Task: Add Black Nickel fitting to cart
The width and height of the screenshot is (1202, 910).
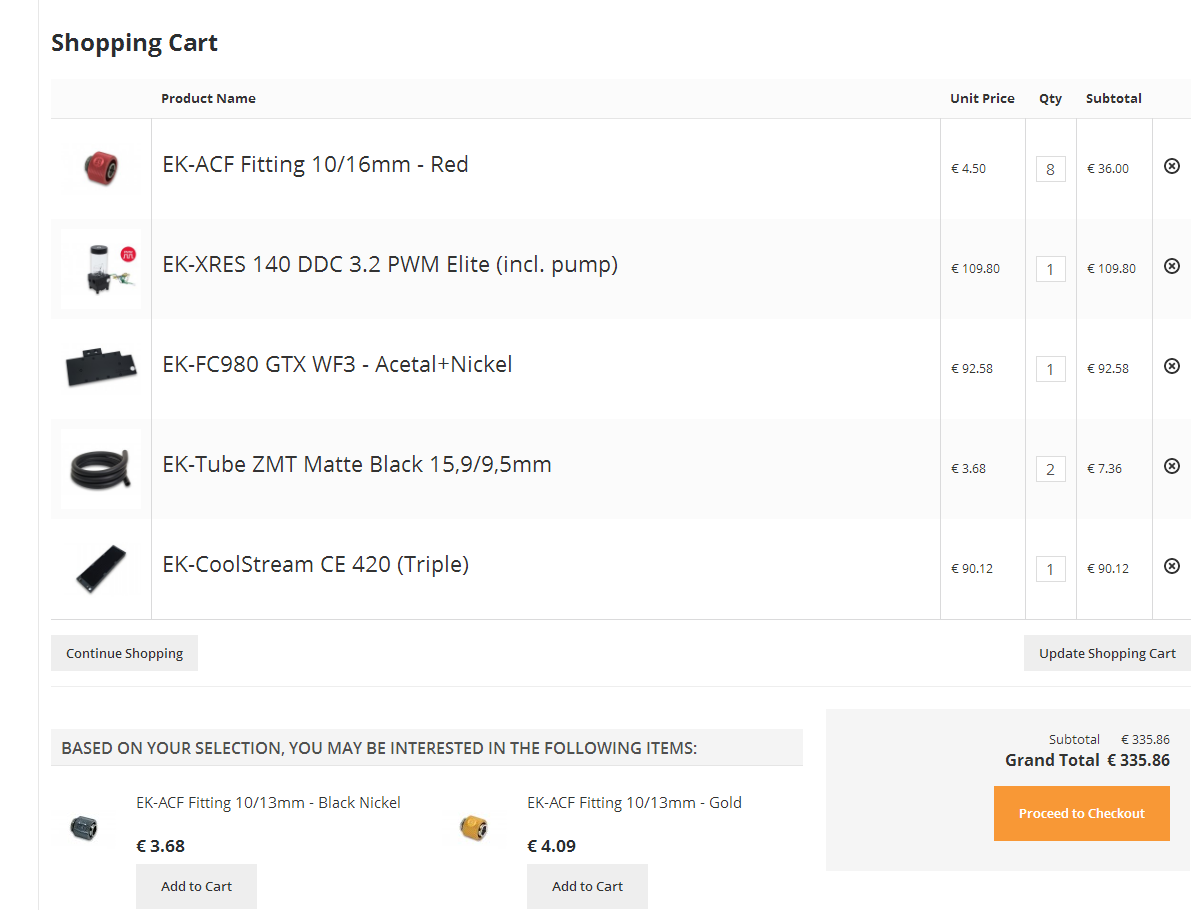Action: coord(196,886)
